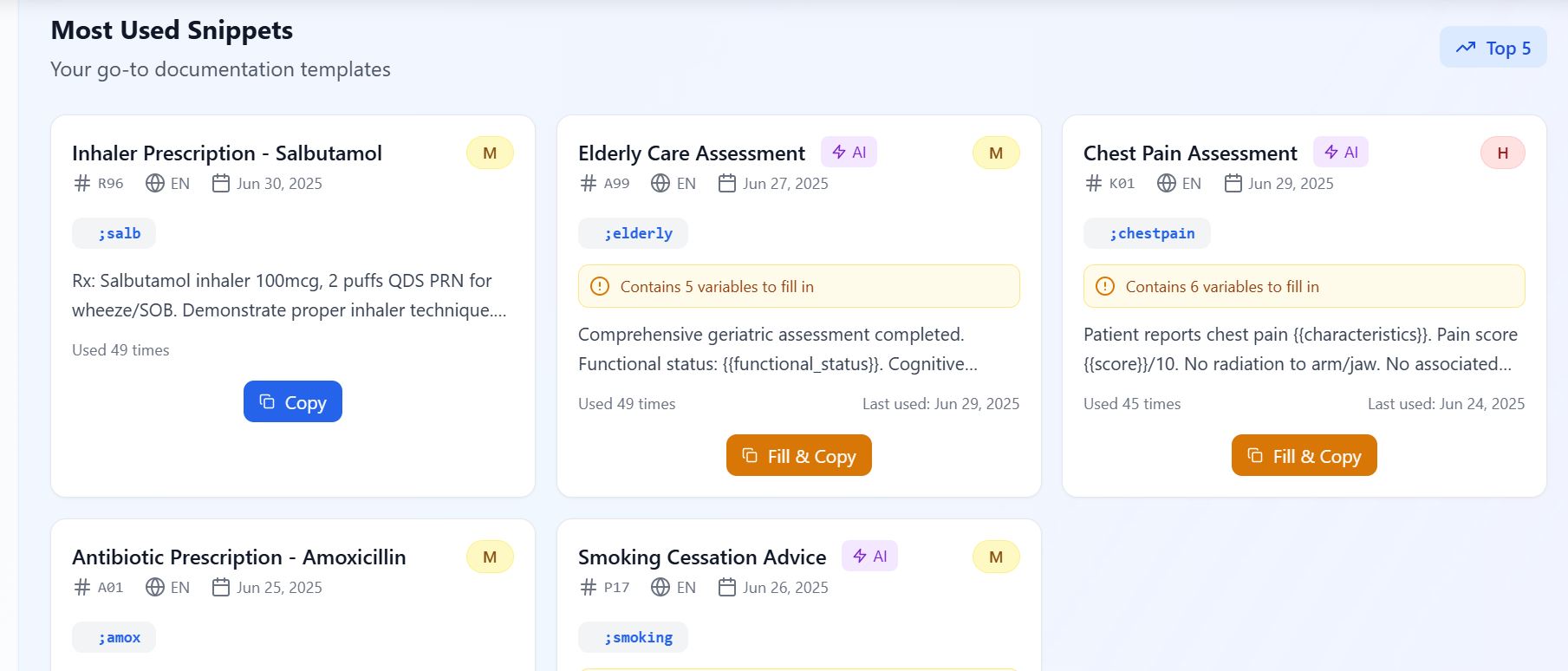Click the M badge on Elderly Care card
The height and width of the screenshot is (671, 1568).
click(x=995, y=153)
